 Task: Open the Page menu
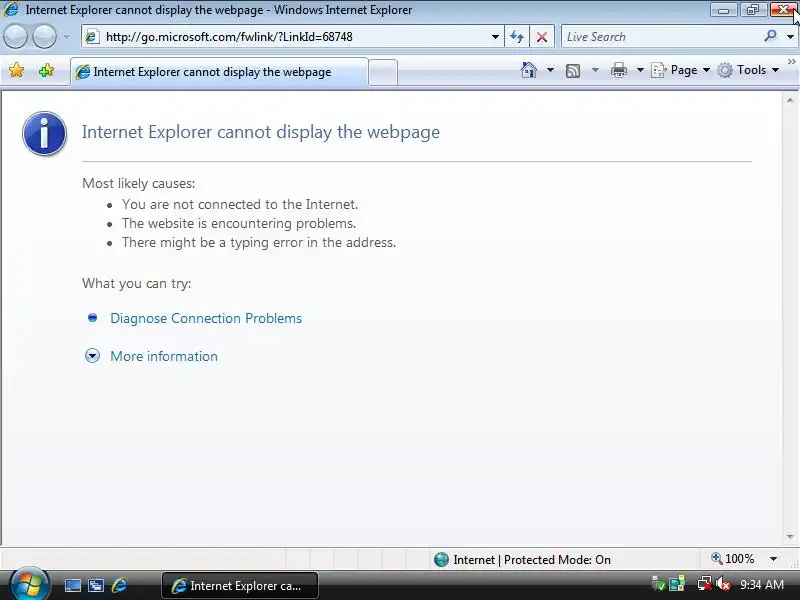click(x=681, y=70)
